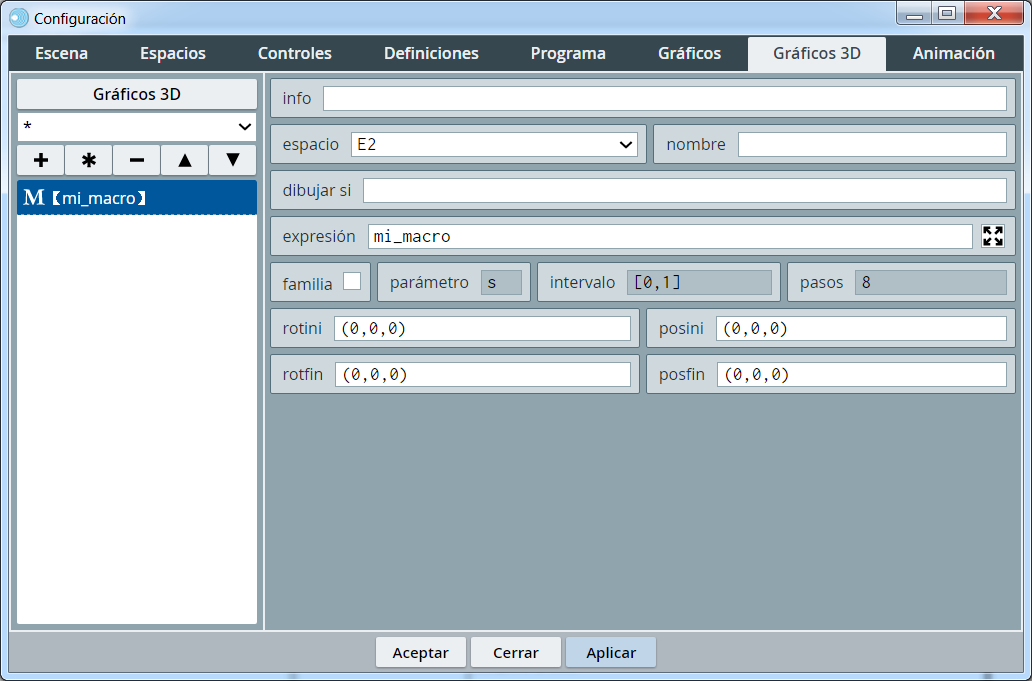Click the Cerrar button
This screenshot has width=1032, height=681.
coord(516,653)
